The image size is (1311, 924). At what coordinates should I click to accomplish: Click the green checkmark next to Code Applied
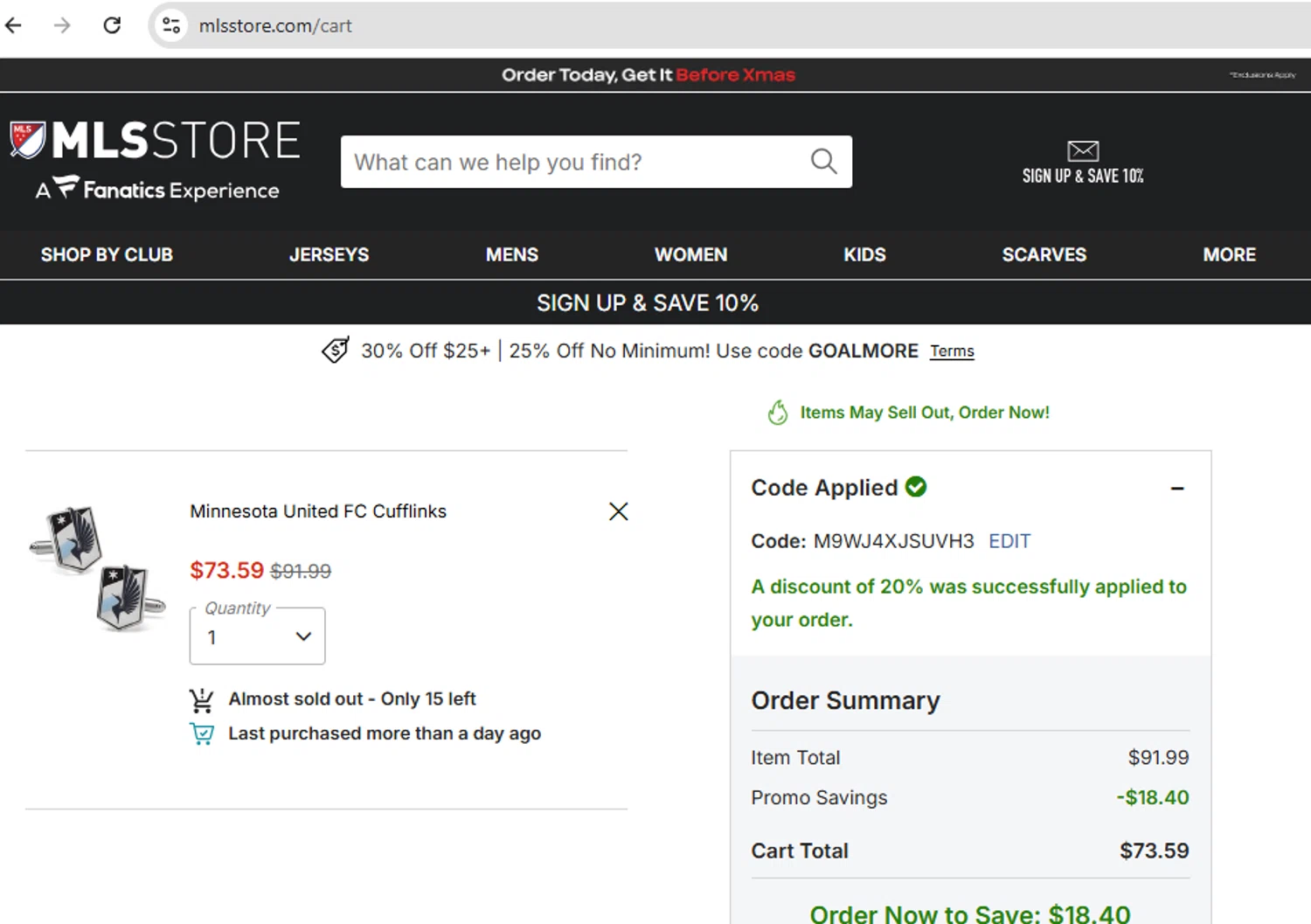pos(916,486)
